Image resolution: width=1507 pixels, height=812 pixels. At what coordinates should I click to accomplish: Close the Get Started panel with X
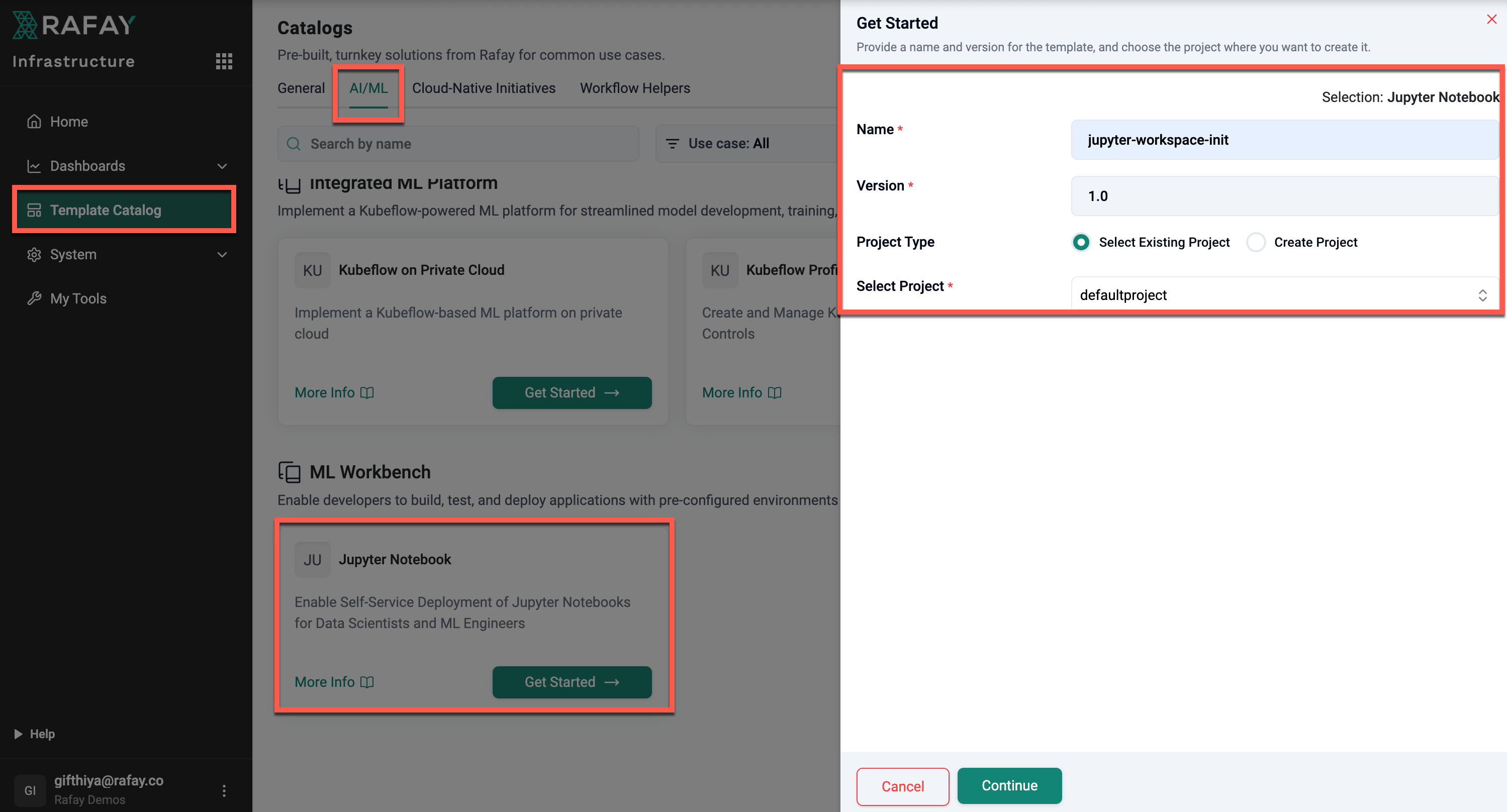coord(1491,19)
